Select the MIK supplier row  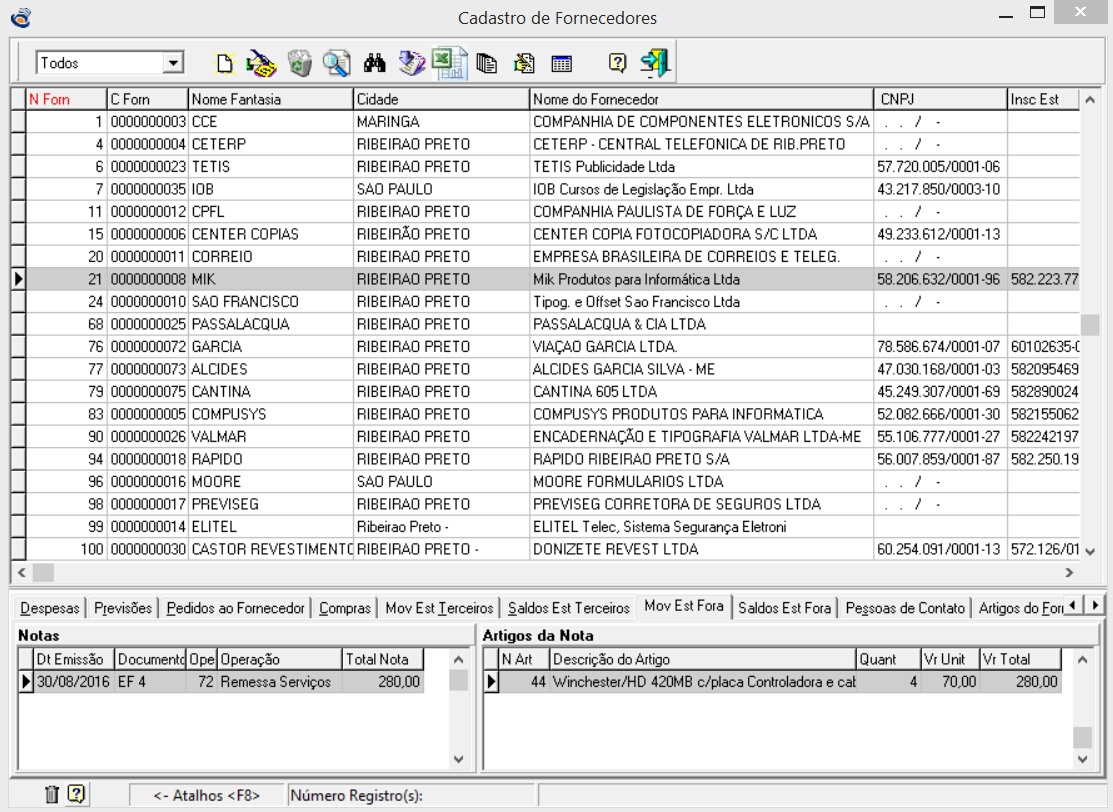coord(552,279)
